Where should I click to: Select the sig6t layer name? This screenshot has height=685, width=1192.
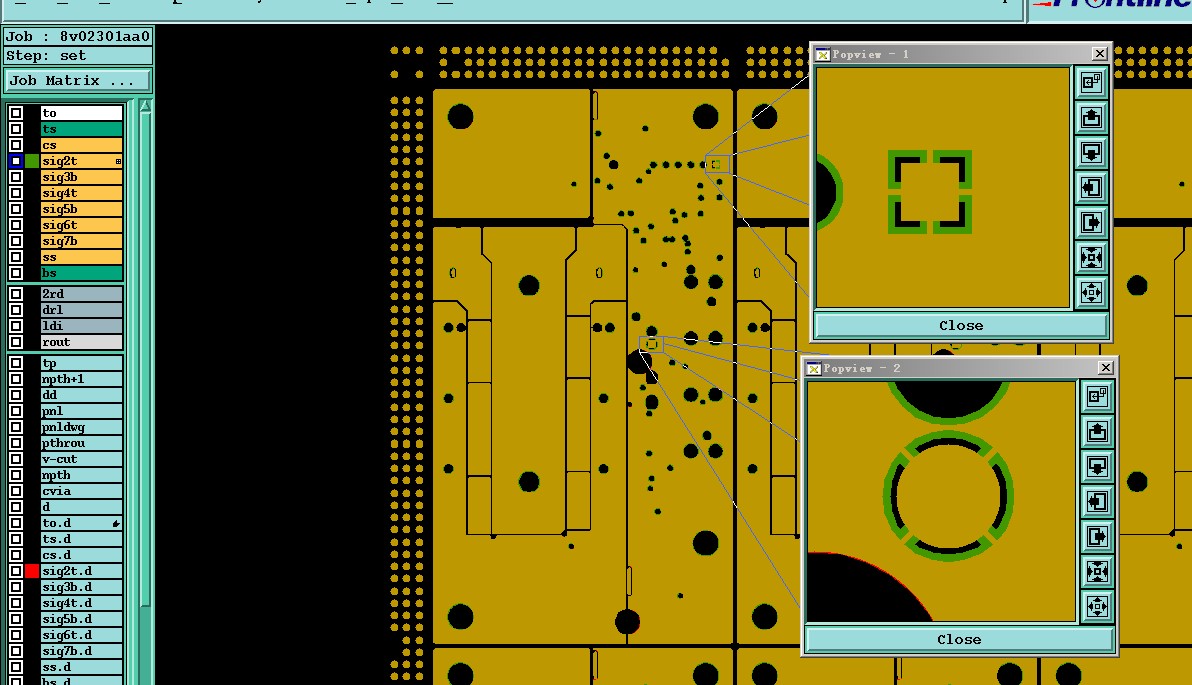[81, 225]
